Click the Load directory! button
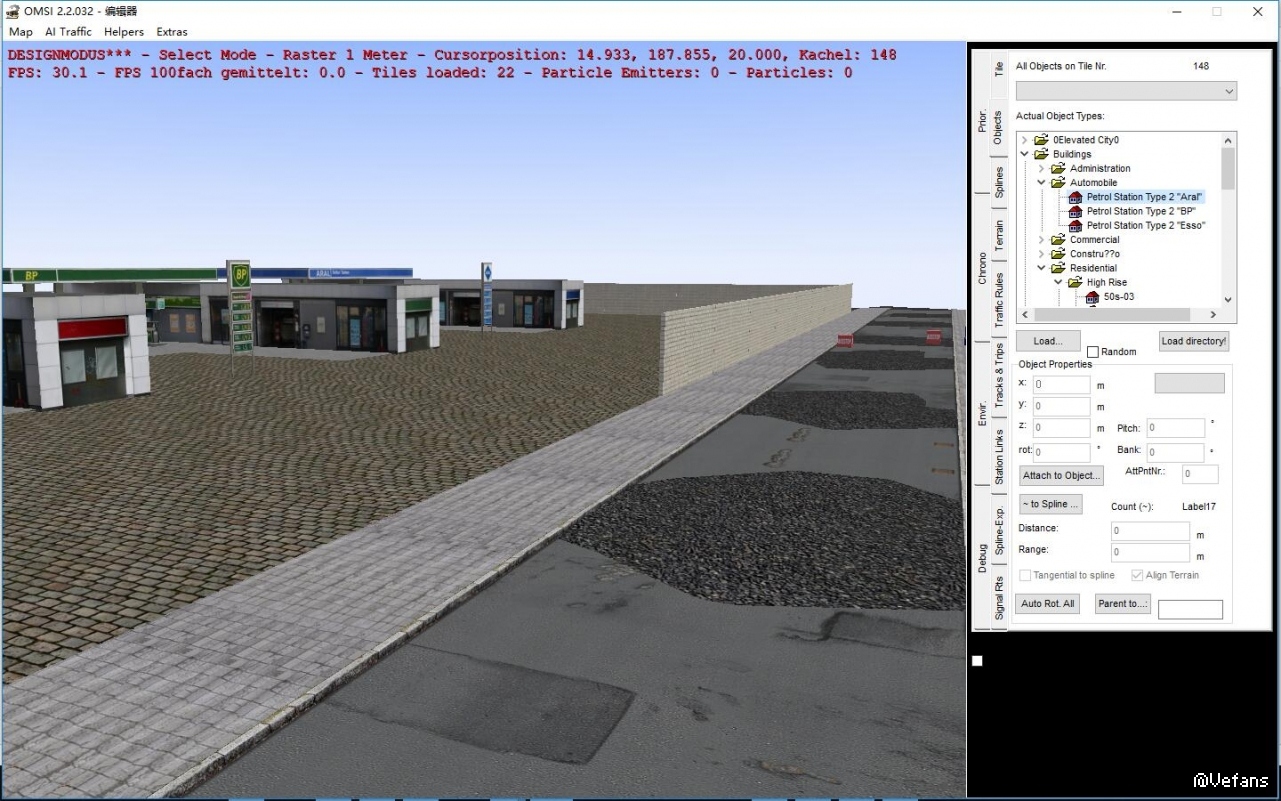The image size is (1281, 801). pyautogui.click(x=1194, y=341)
